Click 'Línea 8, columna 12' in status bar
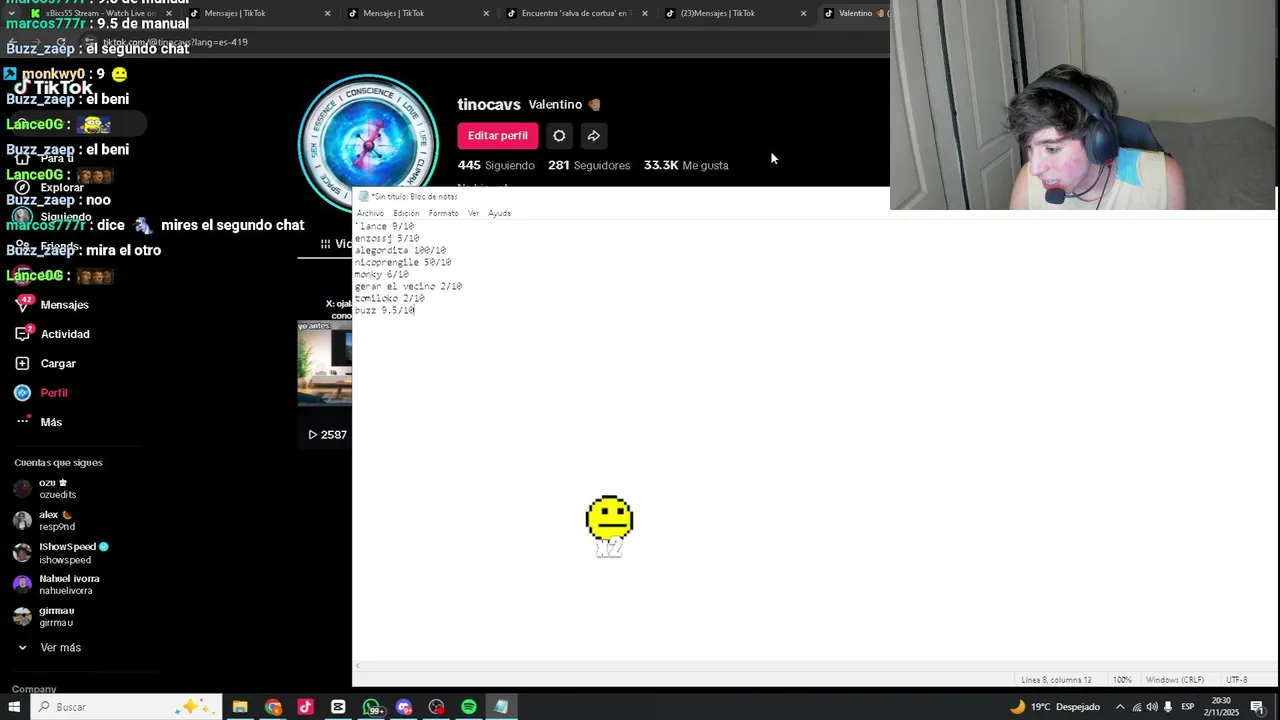 coord(1056,680)
